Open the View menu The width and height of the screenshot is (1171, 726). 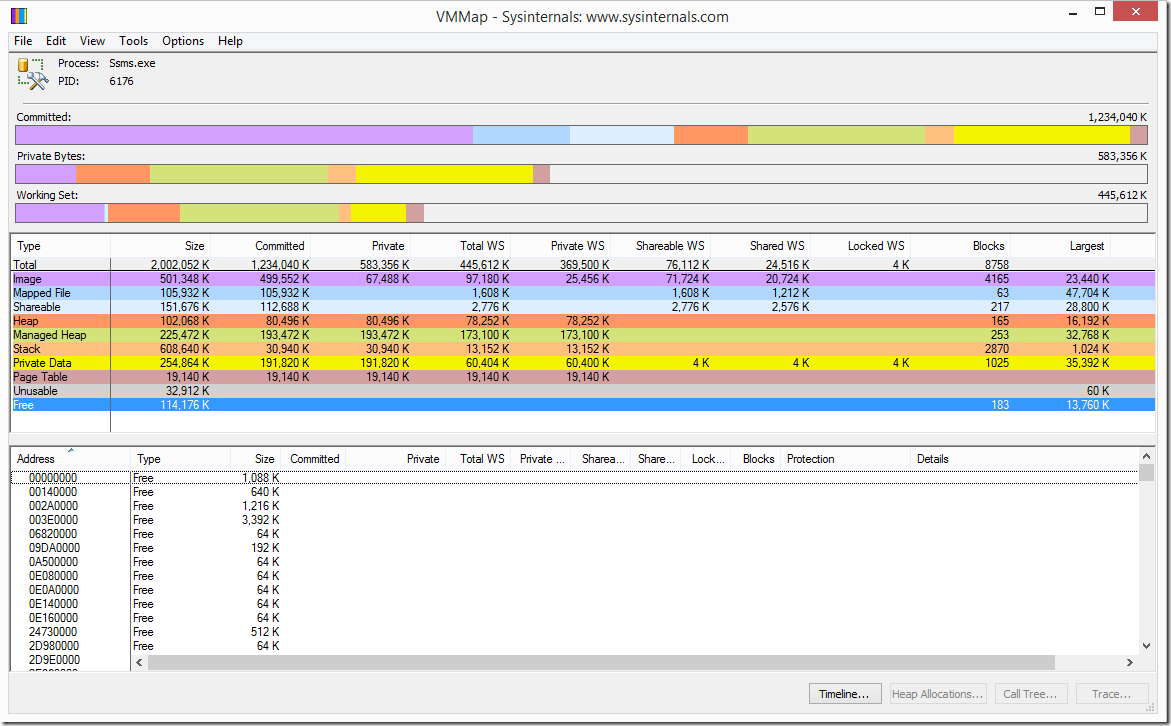tap(91, 41)
